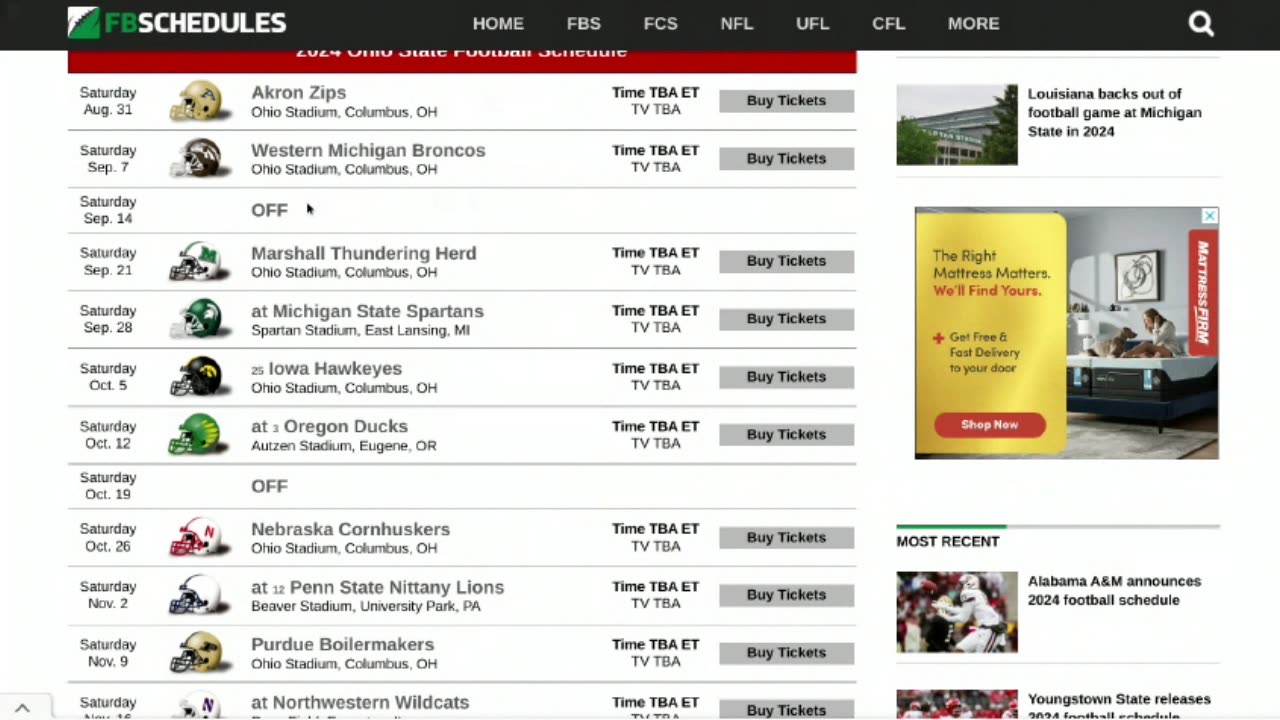Click Shop Now in the Mattress Firm ad
Viewport: 1280px width, 720px height.
(x=990, y=424)
